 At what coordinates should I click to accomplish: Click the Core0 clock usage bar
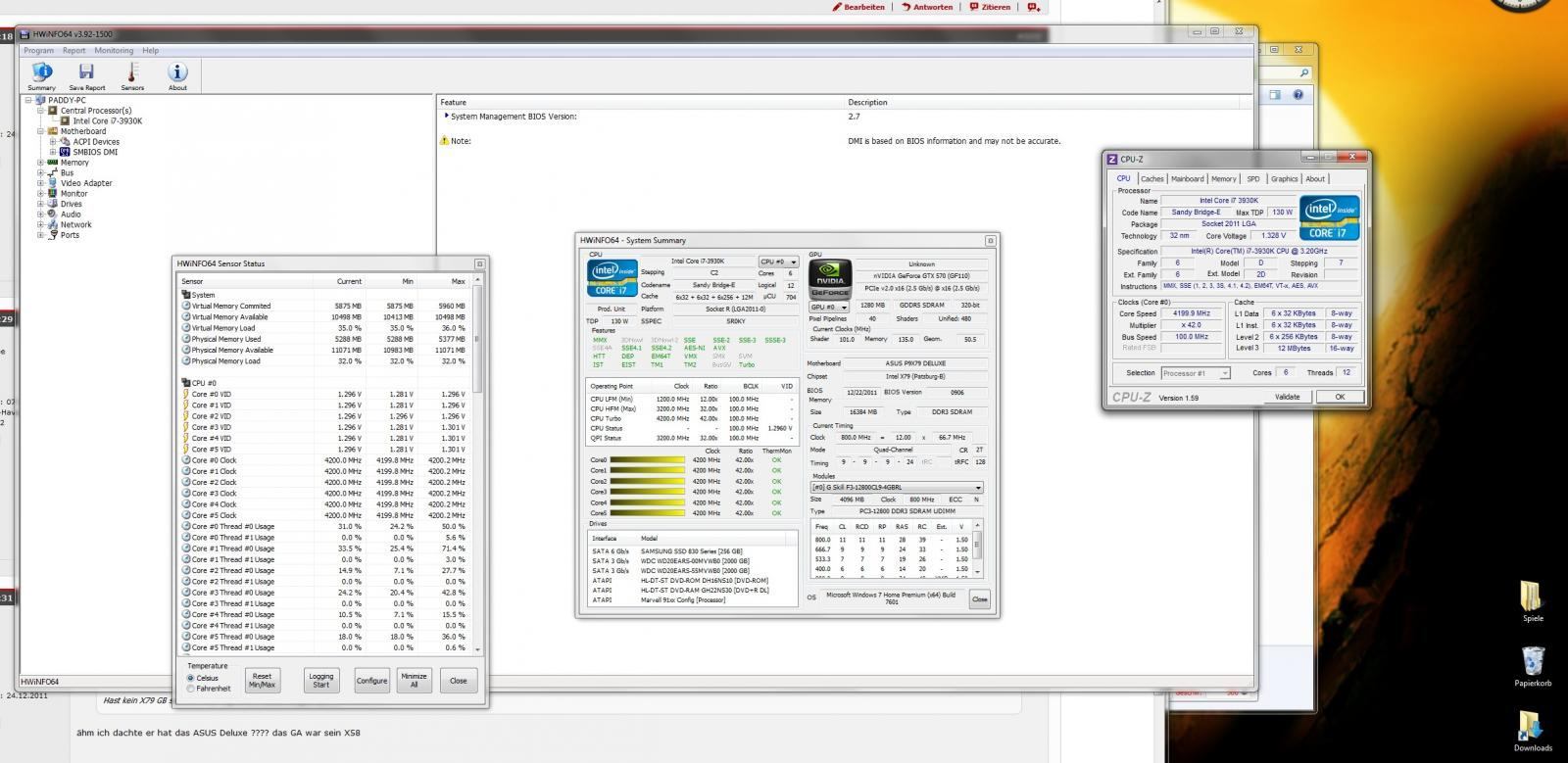(x=649, y=460)
